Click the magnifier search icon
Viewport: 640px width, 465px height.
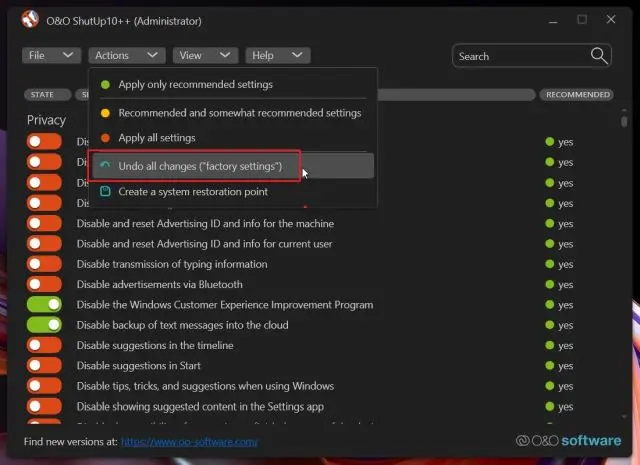(x=599, y=56)
